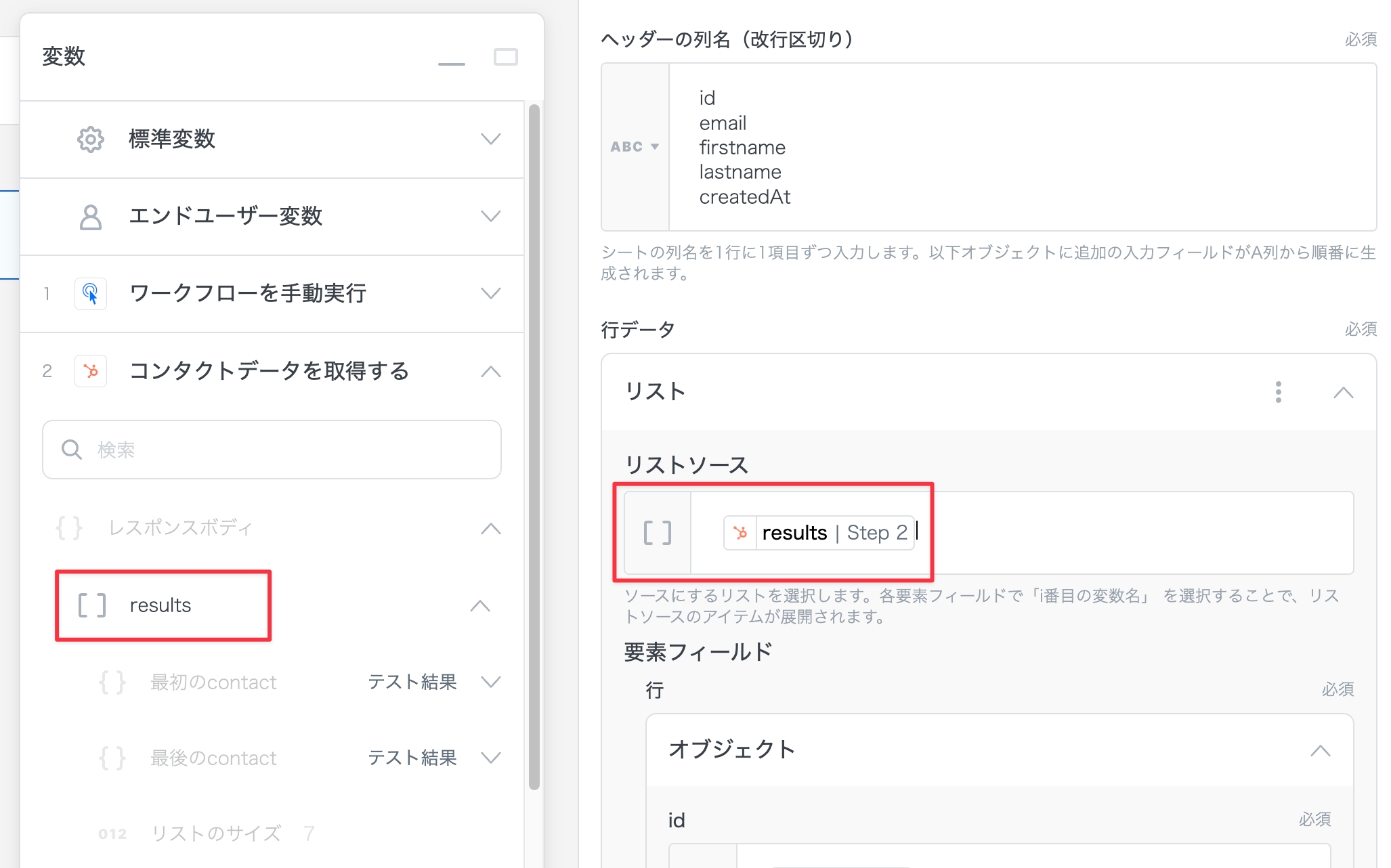Expand the エンドユーザー変数 section
This screenshot has width=1391, height=868.
(x=490, y=217)
